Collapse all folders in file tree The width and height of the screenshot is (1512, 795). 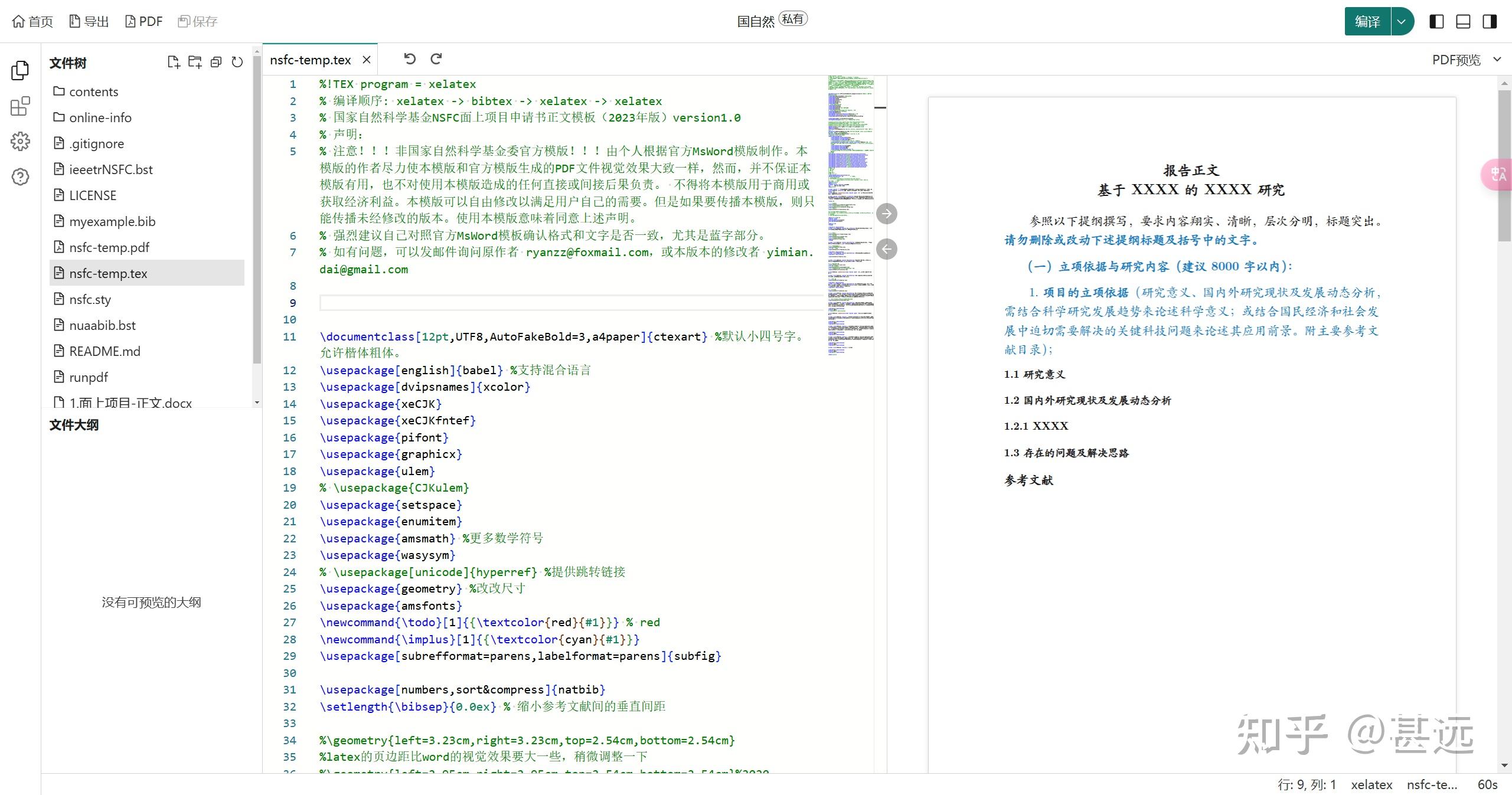[x=216, y=62]
